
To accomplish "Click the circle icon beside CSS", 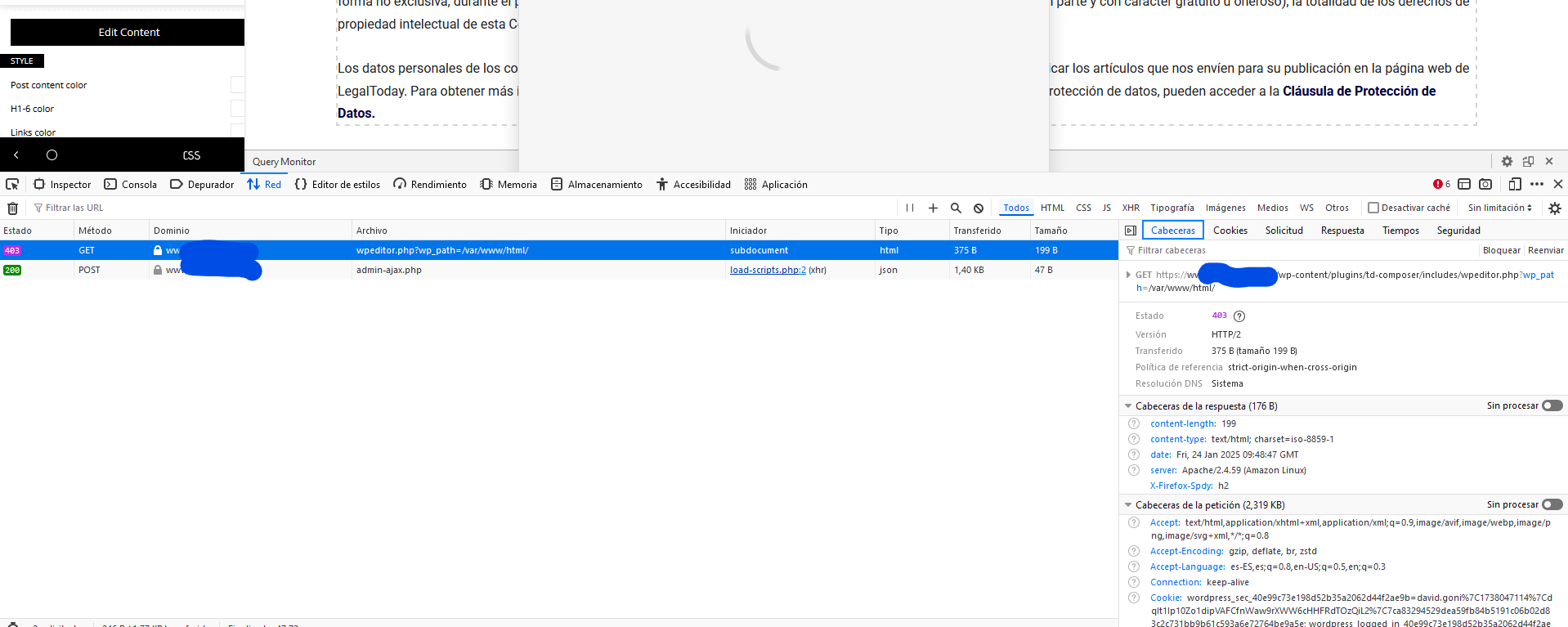I will coord(52,155).
